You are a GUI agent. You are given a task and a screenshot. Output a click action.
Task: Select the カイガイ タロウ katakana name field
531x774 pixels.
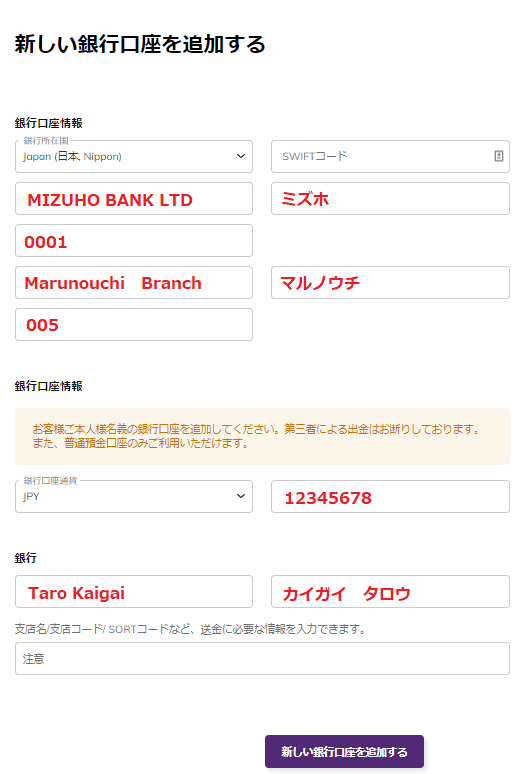tap(390, 591)
